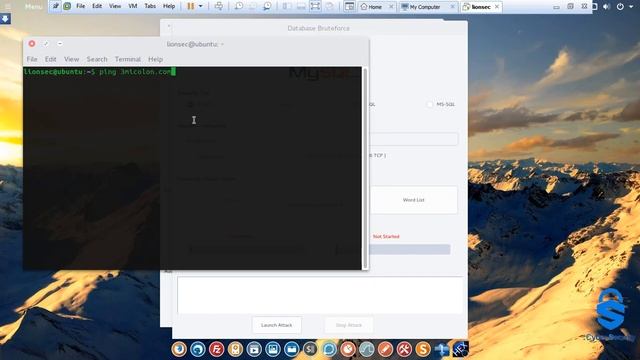This screenshot has width=640, height=360.
Task: Open the red tools settings dock icon
Action: [x=404, y=349]
